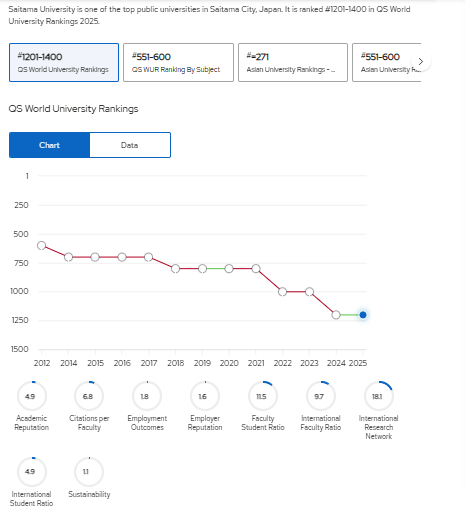Click the Academic Reputation 4.9 score gauge
The height and width of the screenshot is (510, 465).
pos(32,396)
